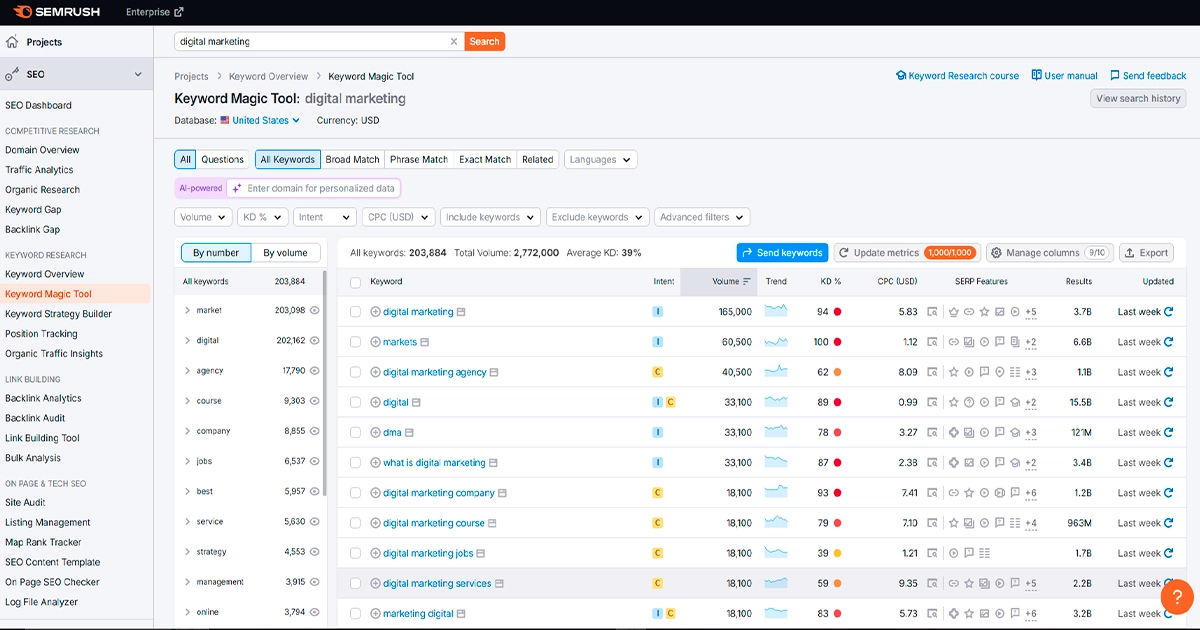Click Send keywords button
The image size is (1200, 630).
tap(783, 253)
